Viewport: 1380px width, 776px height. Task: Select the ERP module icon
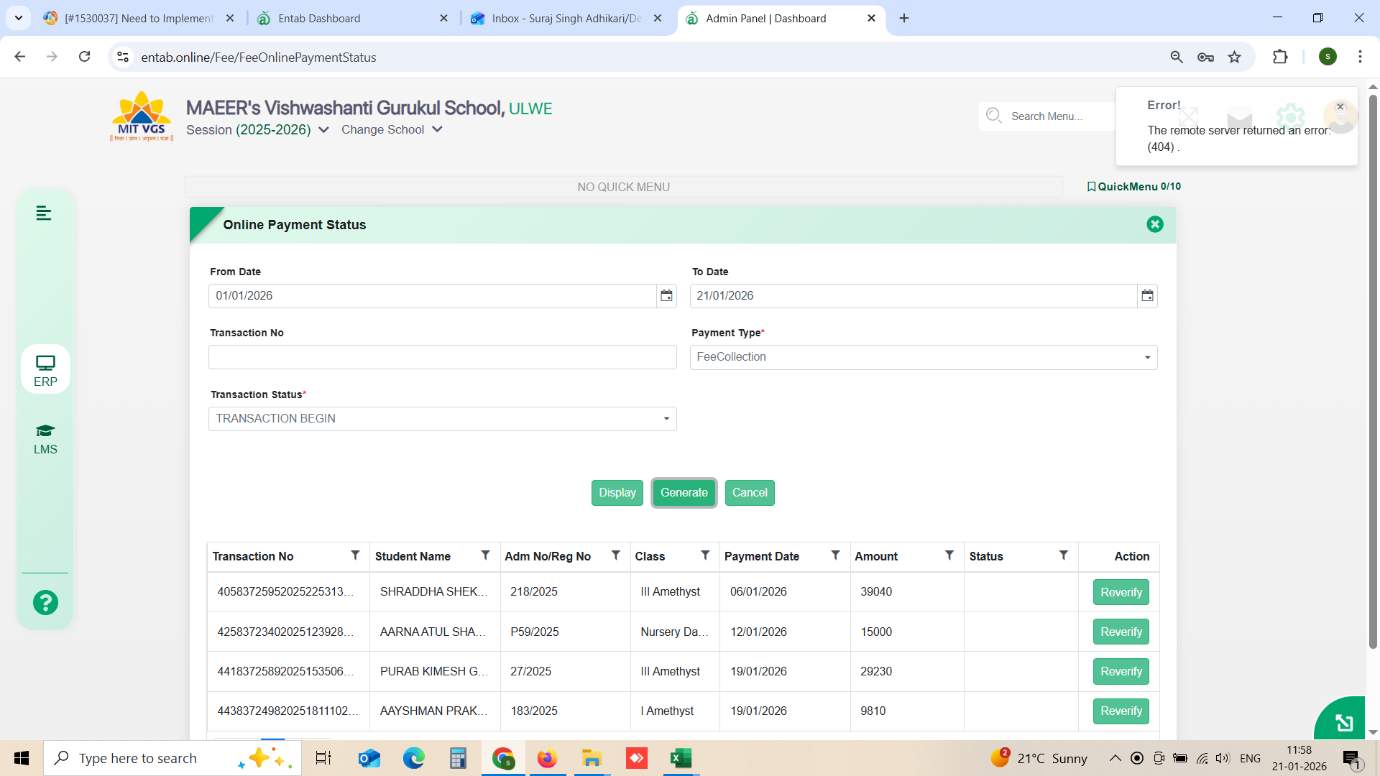click(45, 369)
